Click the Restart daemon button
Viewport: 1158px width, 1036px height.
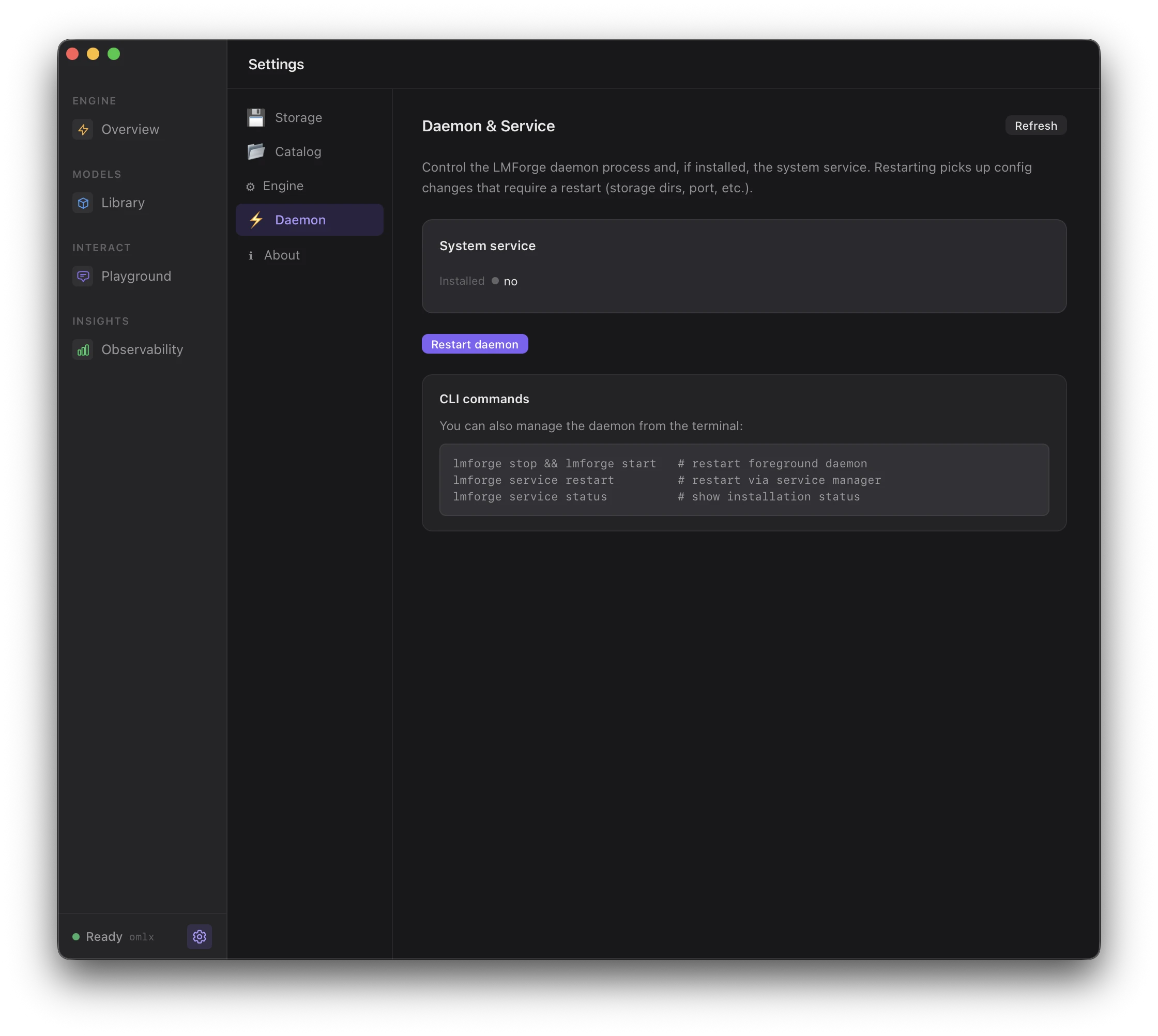474,344
